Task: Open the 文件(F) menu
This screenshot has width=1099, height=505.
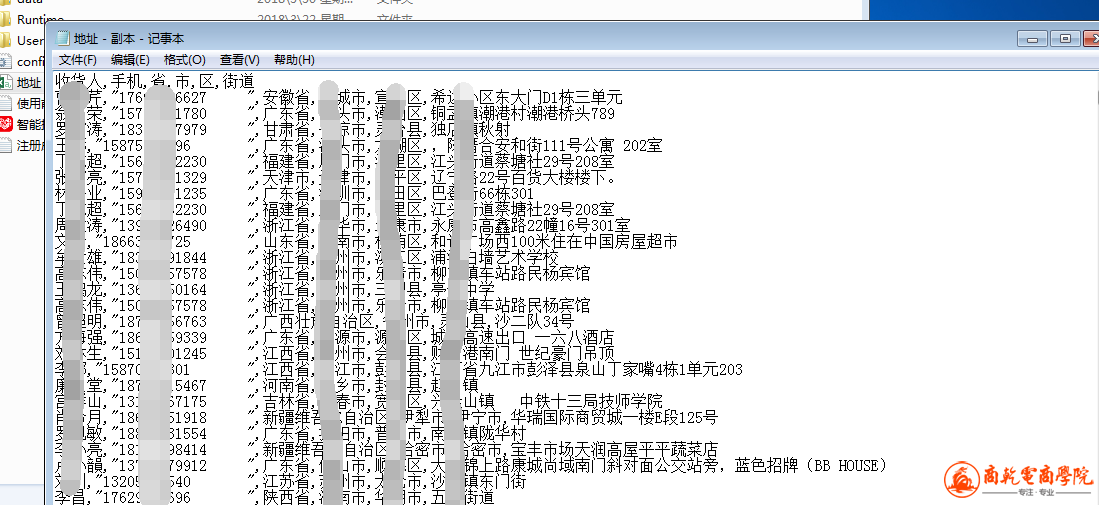Action: [78, 60]
